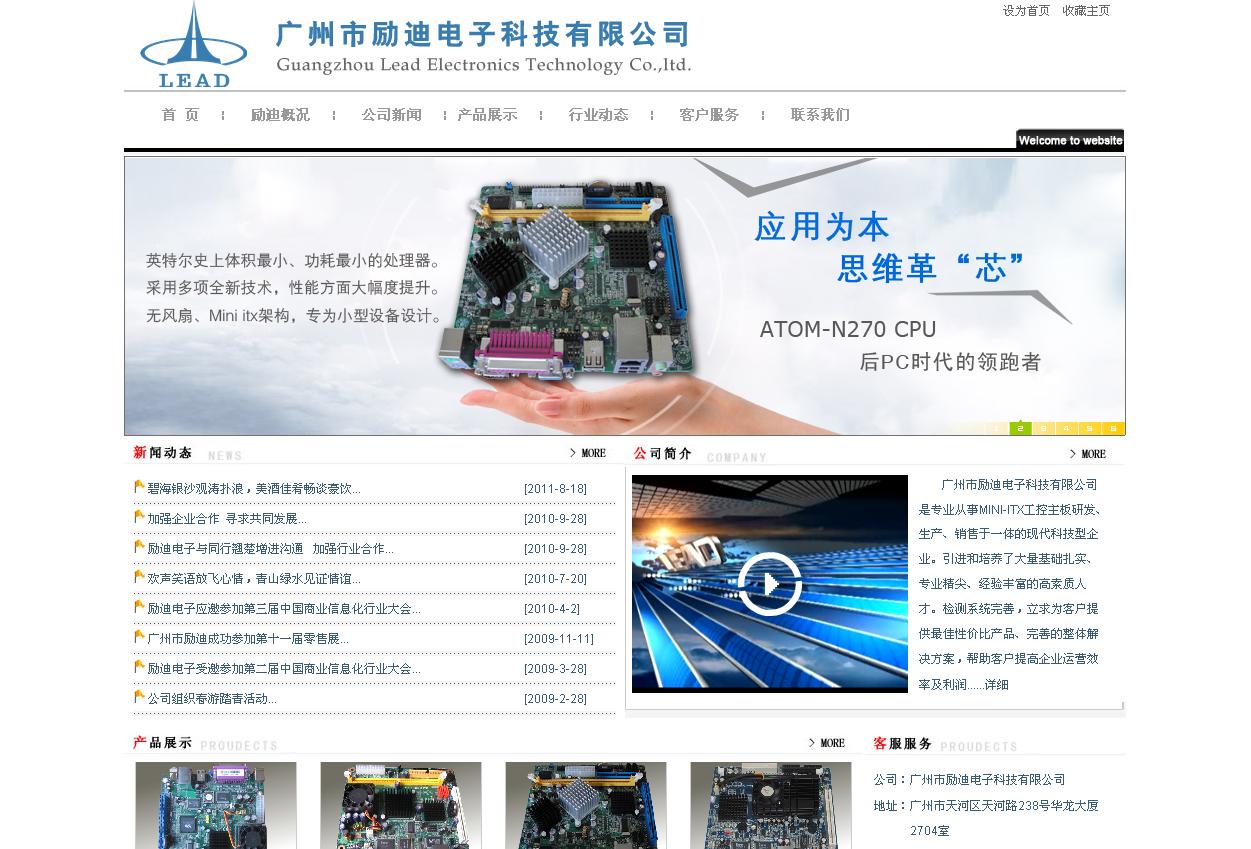Click the MORE arrow in the 新闻动态 section

[x=589, y=453]
